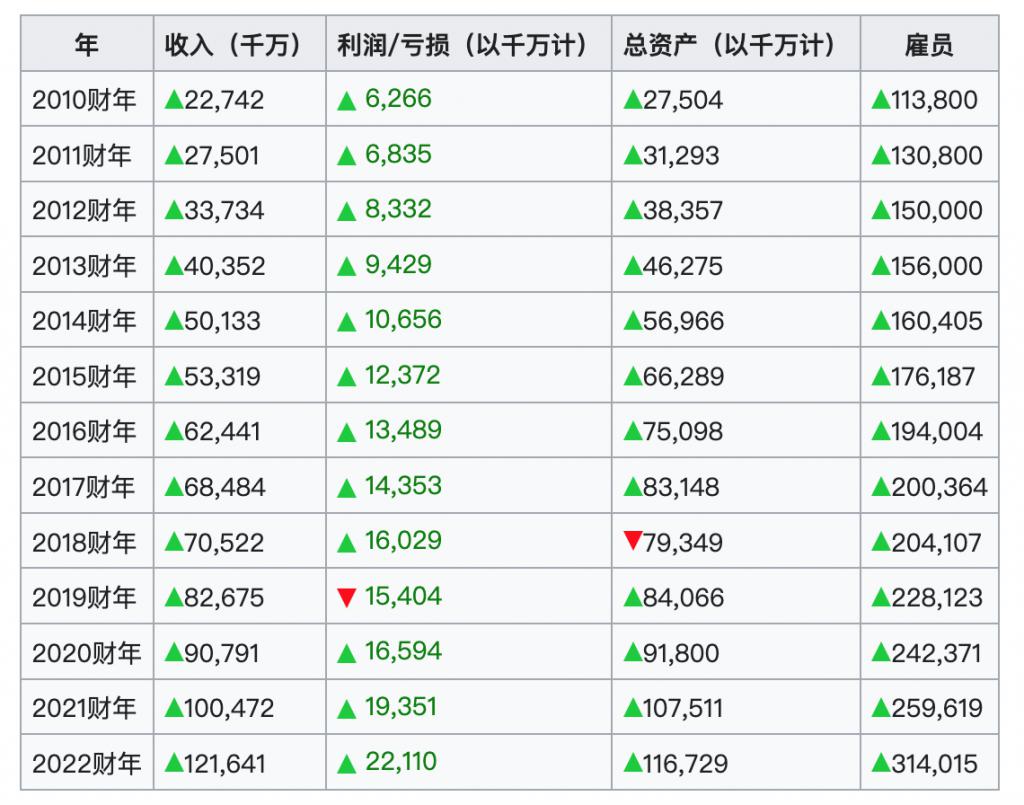Click the green arrow beside 314,015 employees

[x=881, y=763]
